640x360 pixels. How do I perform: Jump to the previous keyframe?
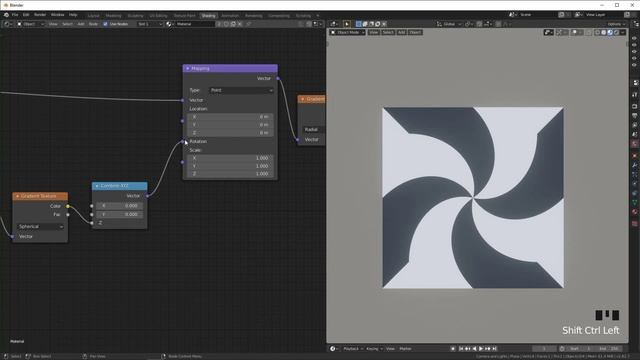click(467, 349)
